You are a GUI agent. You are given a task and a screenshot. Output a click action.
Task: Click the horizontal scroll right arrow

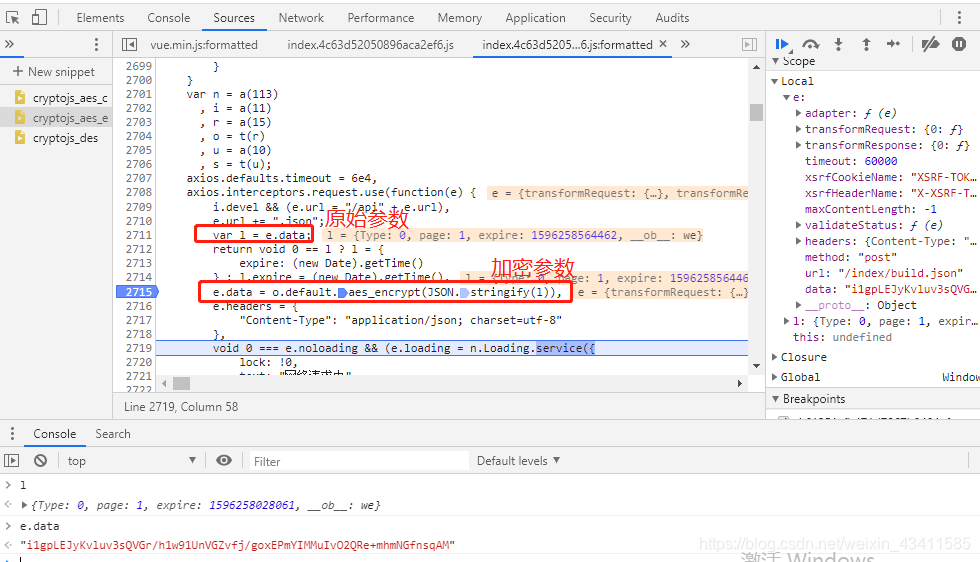click(x=739, y=383)
